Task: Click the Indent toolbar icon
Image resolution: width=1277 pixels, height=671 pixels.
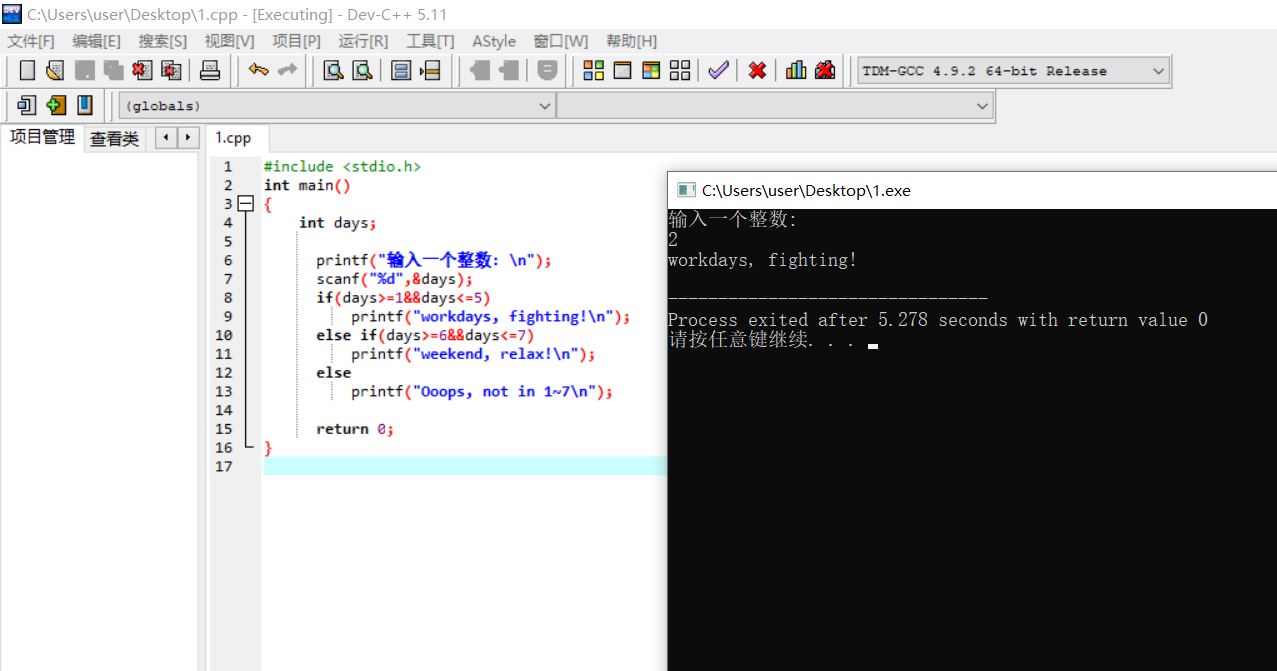Action: pyautogui.click(x=480, y=71)
